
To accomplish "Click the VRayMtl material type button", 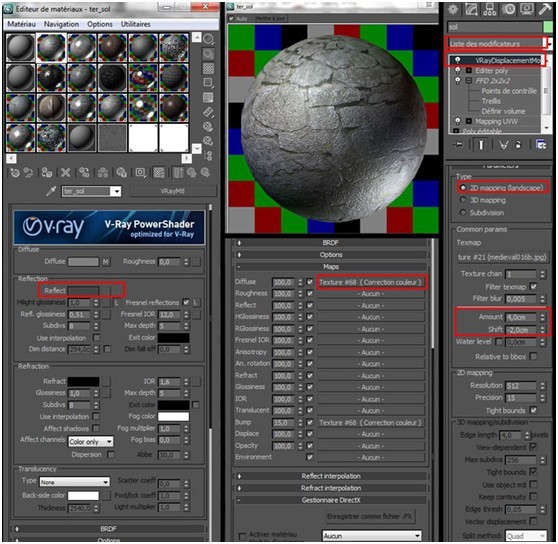I will tap(173, 191).
